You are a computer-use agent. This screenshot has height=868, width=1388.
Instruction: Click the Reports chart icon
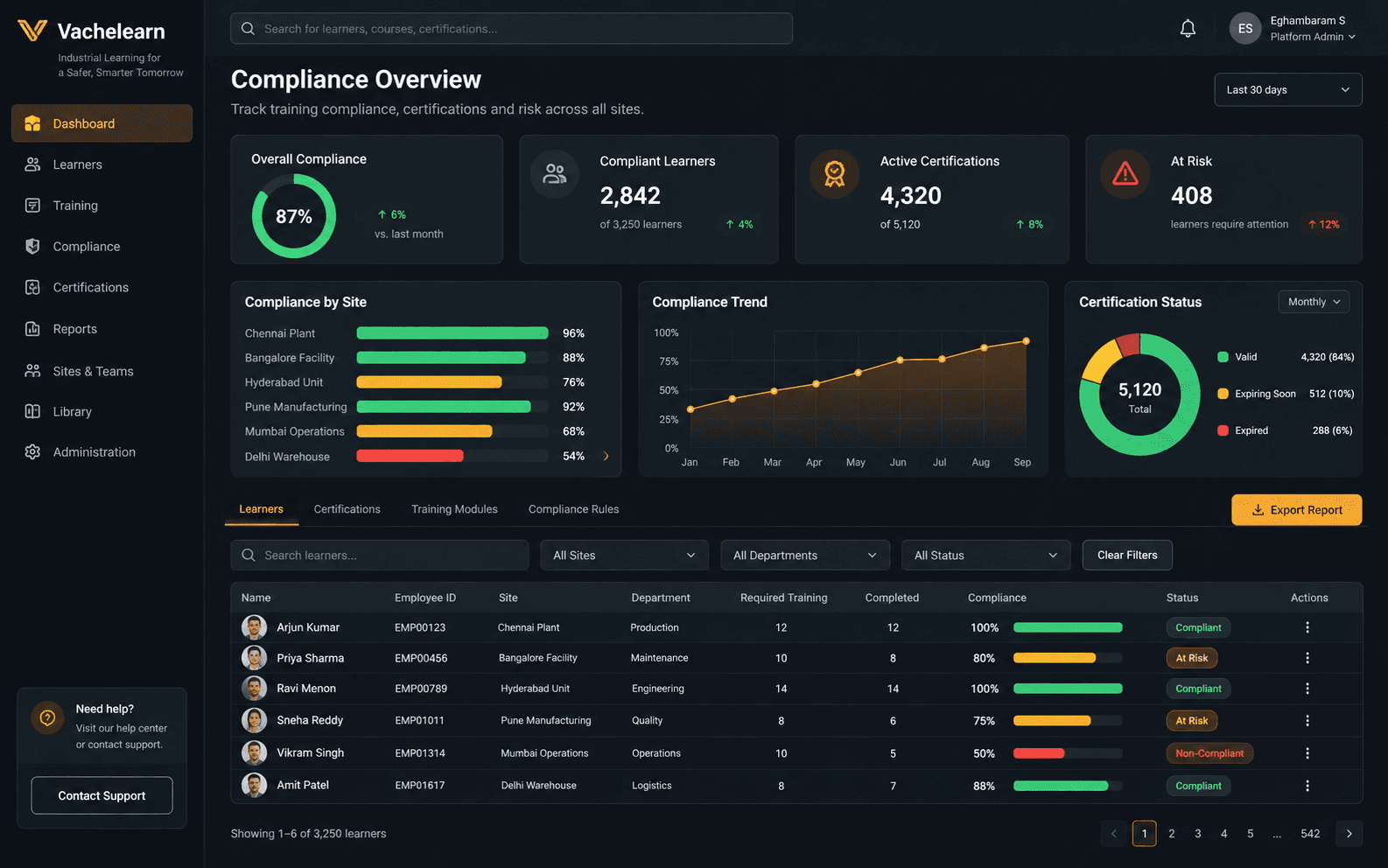pos(32,329)
